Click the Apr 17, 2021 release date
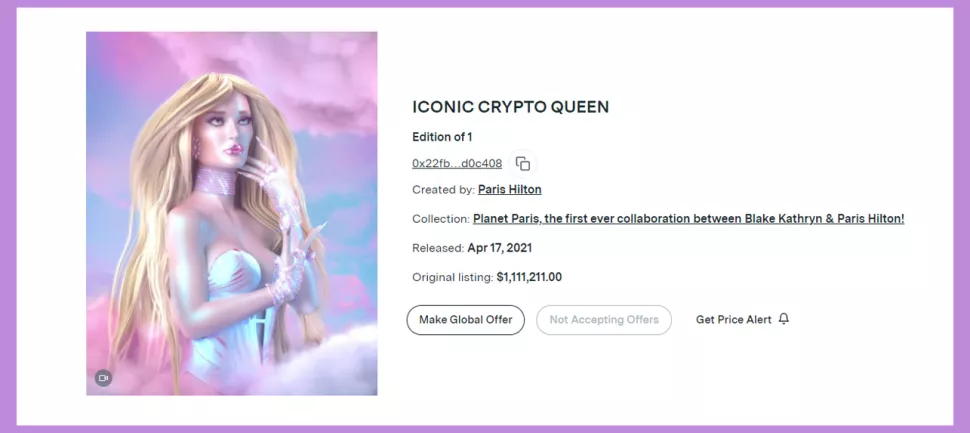This screenshot has width=970, height=433. (x=500, y=248)
